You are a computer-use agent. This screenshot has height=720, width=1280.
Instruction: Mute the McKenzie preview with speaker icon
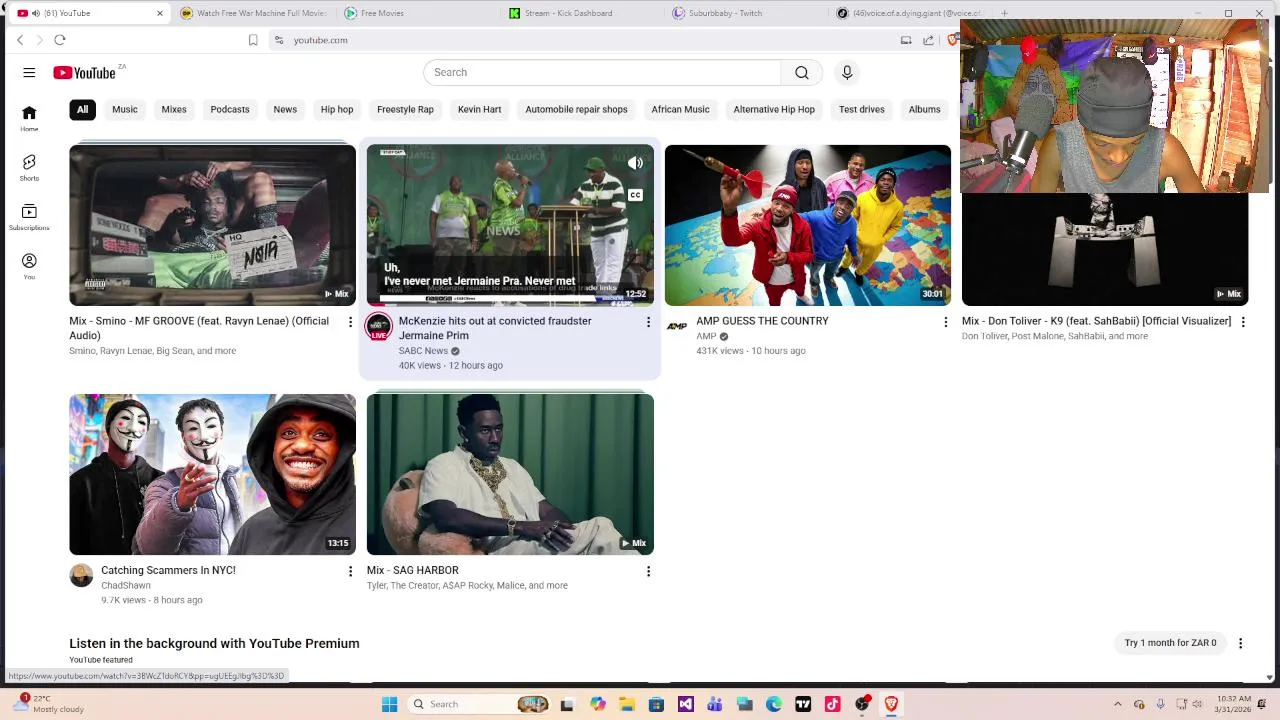635,163
